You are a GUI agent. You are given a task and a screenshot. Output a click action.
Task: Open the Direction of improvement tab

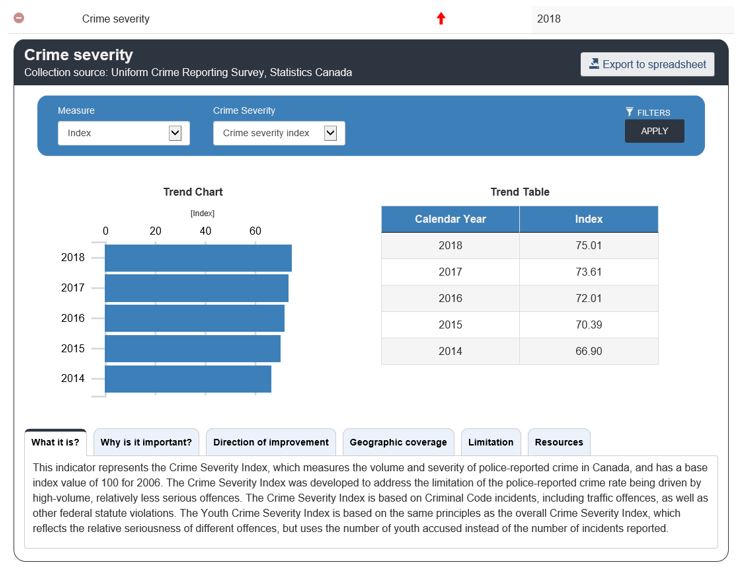[x=271, y=442]
